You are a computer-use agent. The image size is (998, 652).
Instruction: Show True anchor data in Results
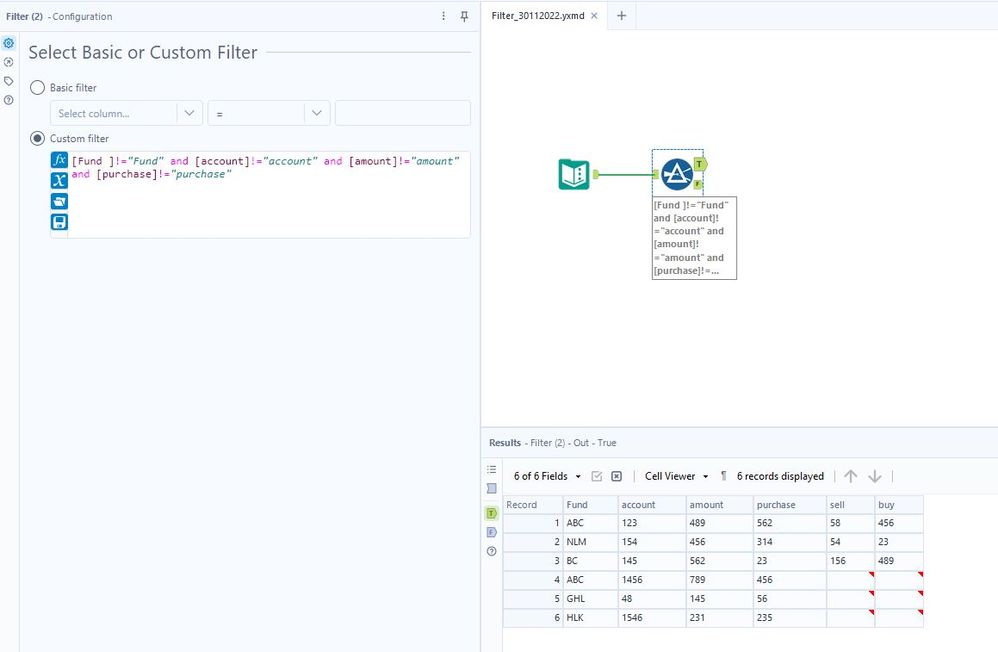click(x=491, y=513)
